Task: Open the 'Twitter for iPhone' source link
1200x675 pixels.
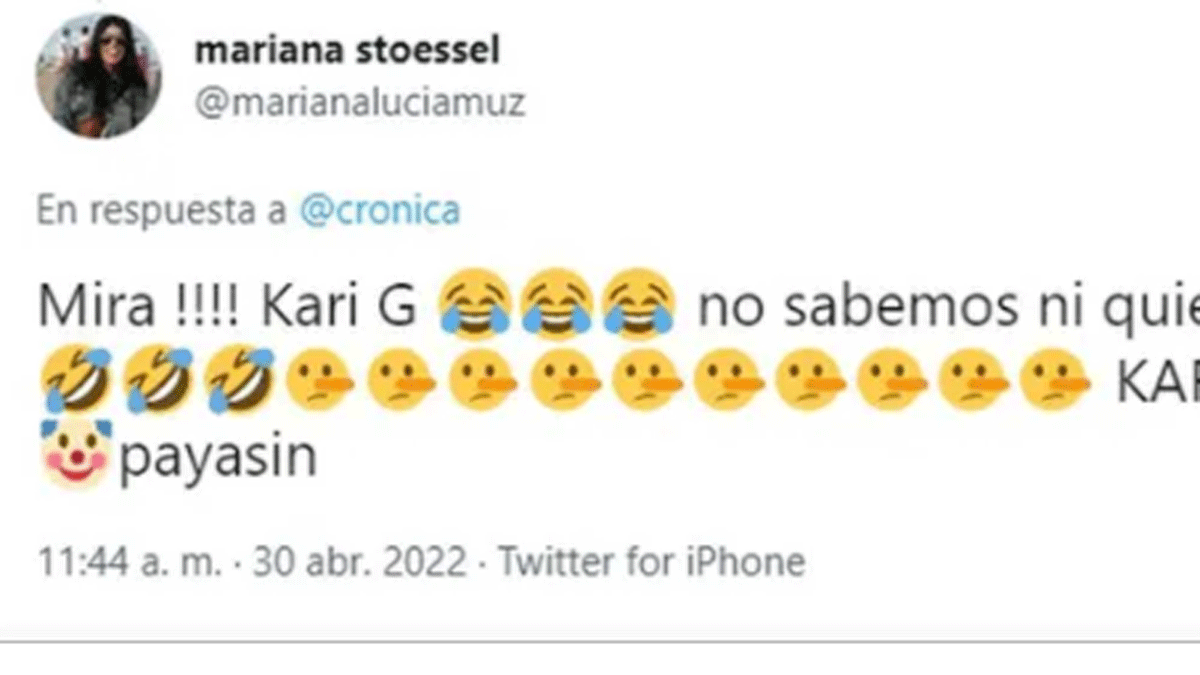Action: [x=651, y=562]
